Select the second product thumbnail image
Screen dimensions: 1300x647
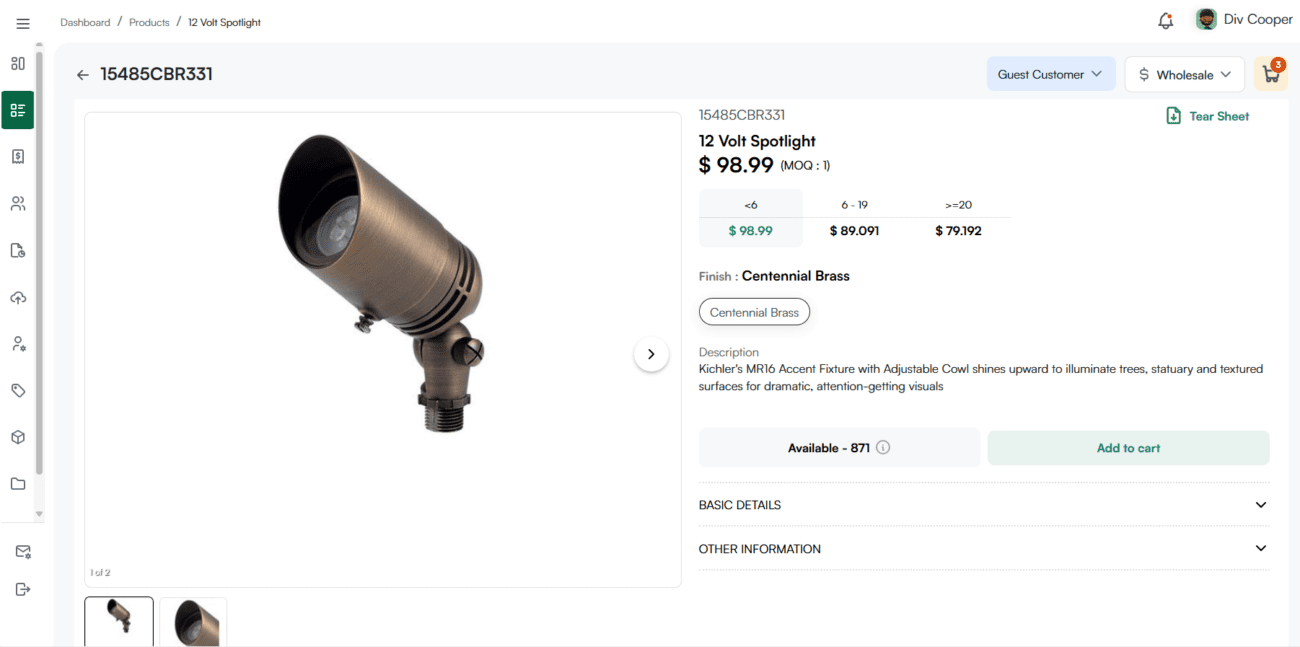[x=193, y=622]
